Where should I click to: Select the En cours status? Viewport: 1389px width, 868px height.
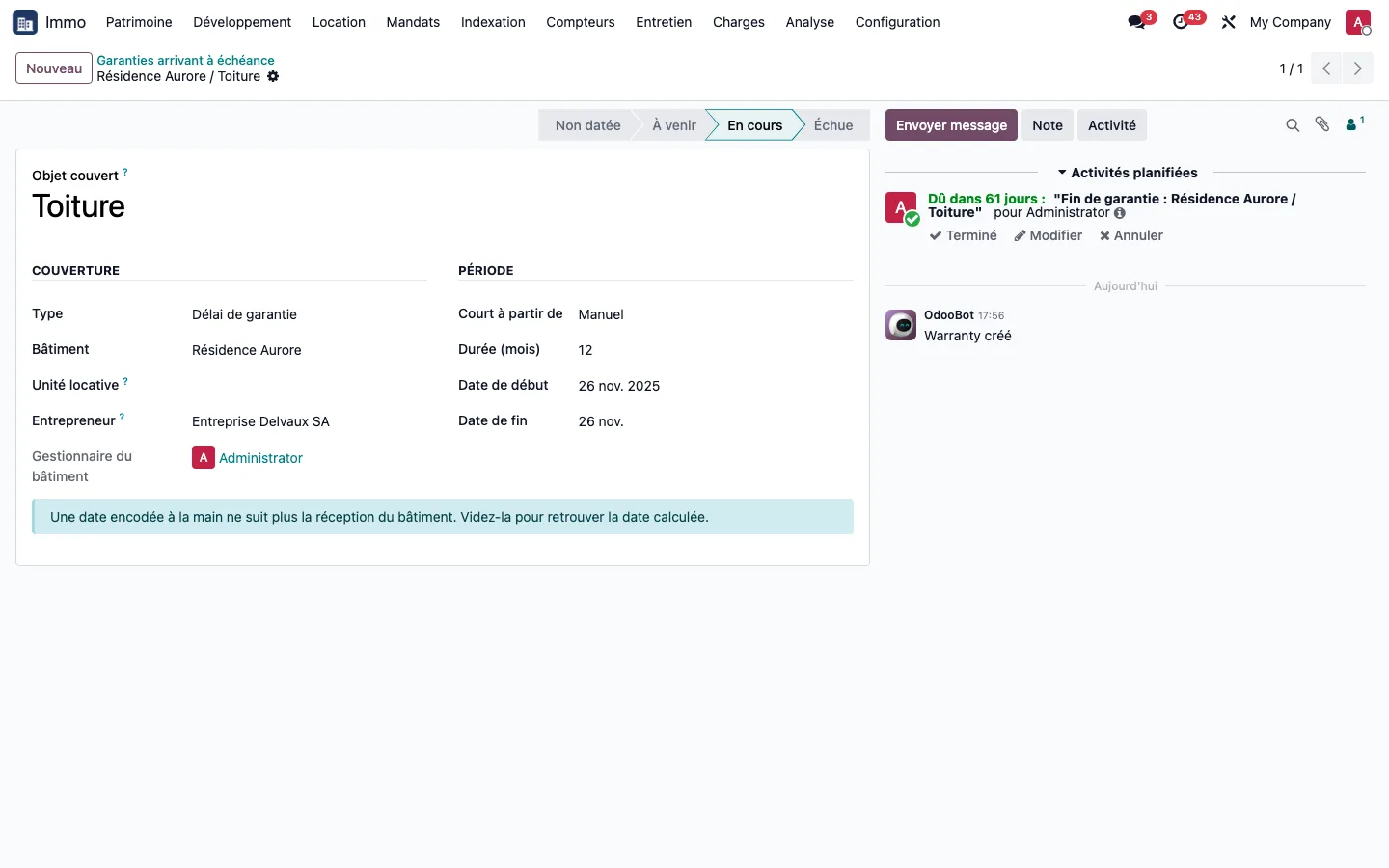click(x=754, y=125)
